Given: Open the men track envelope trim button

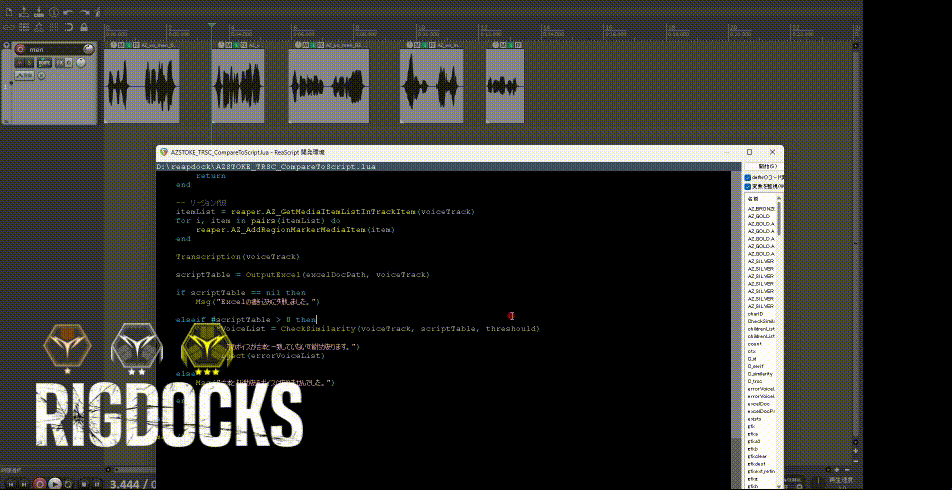Looking at the screenshot, I should pyautogui.click(x=24, y=75).
